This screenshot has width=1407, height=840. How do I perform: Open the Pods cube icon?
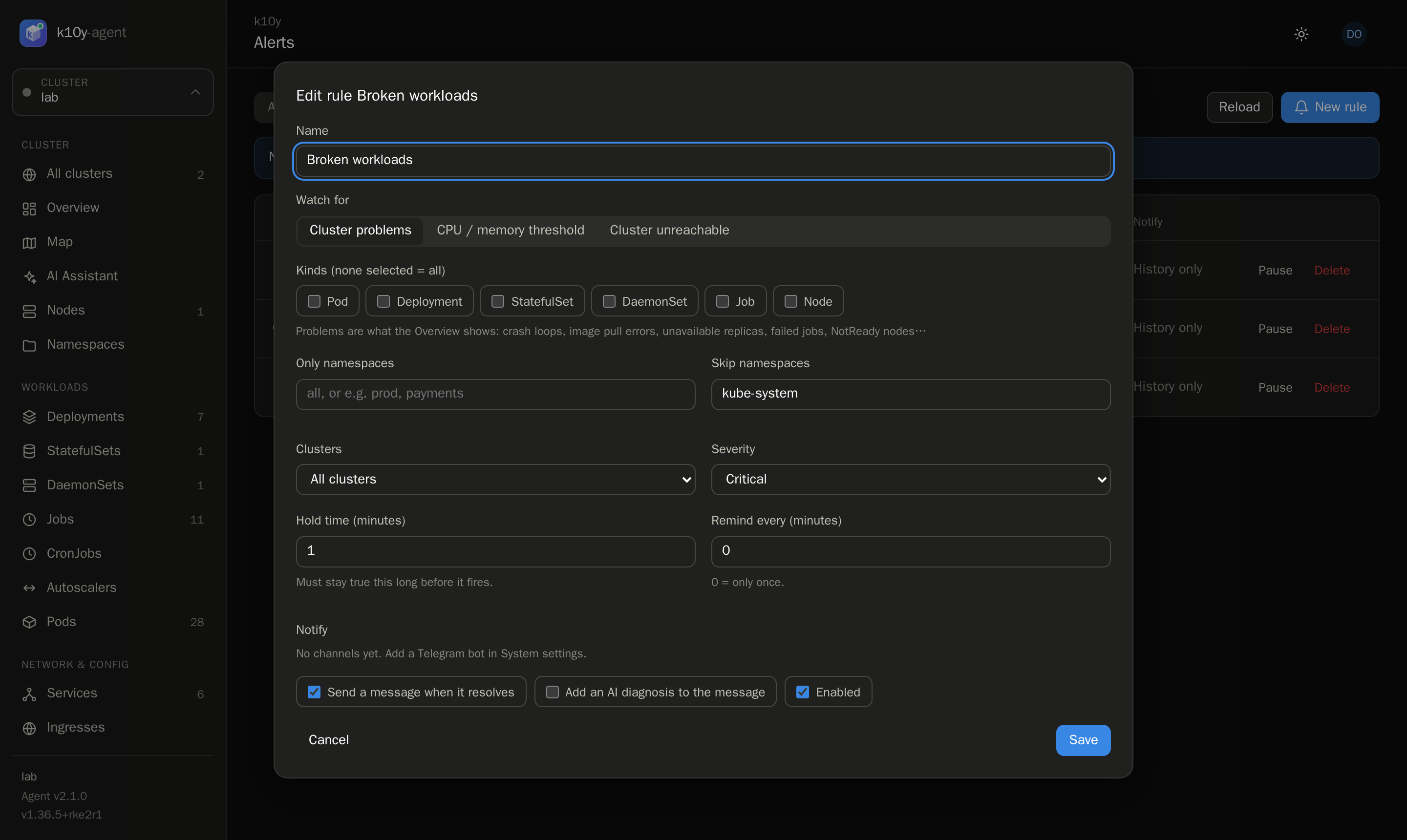coord(29,622)
